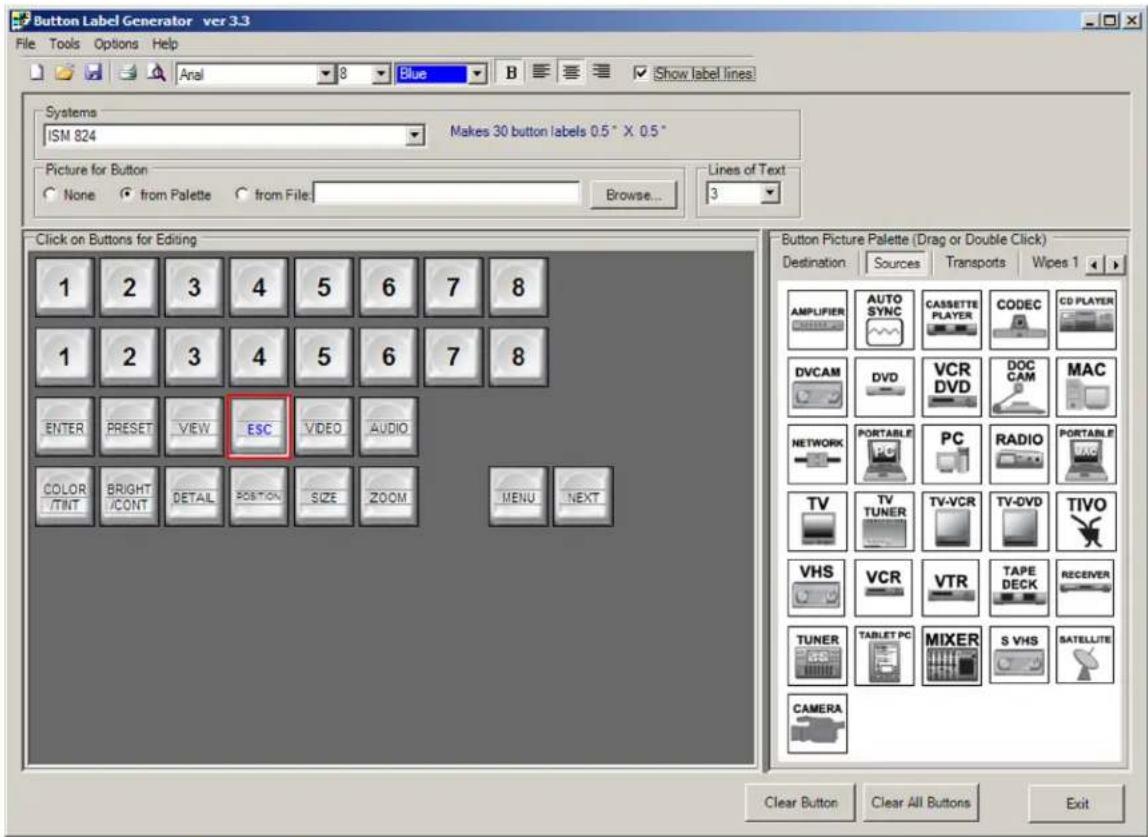This screenshot has height=837, width=1148.
Task: Edit the NEXT label button
Action: coord(583,497)
